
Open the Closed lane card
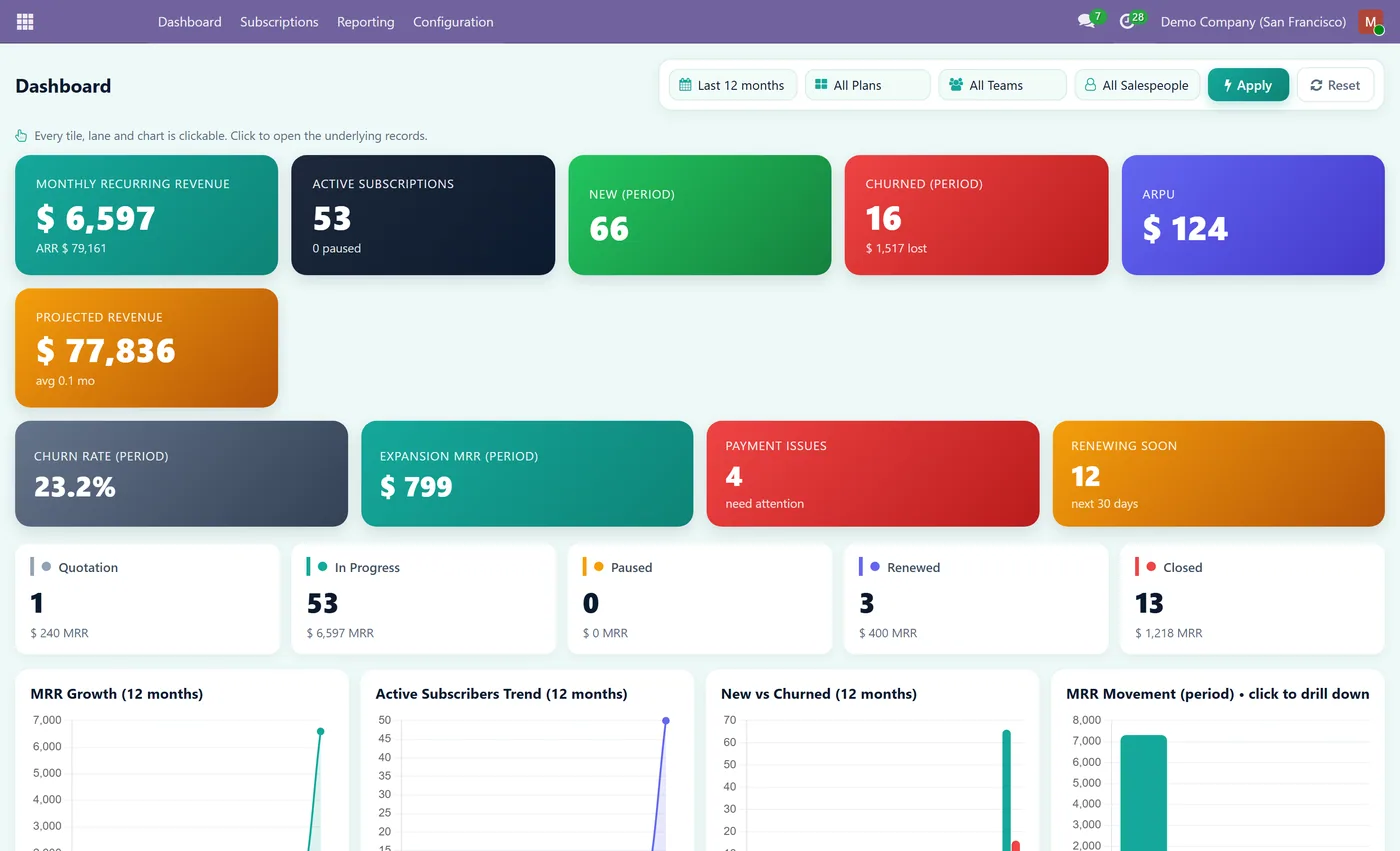click(x=1252, y=599)
